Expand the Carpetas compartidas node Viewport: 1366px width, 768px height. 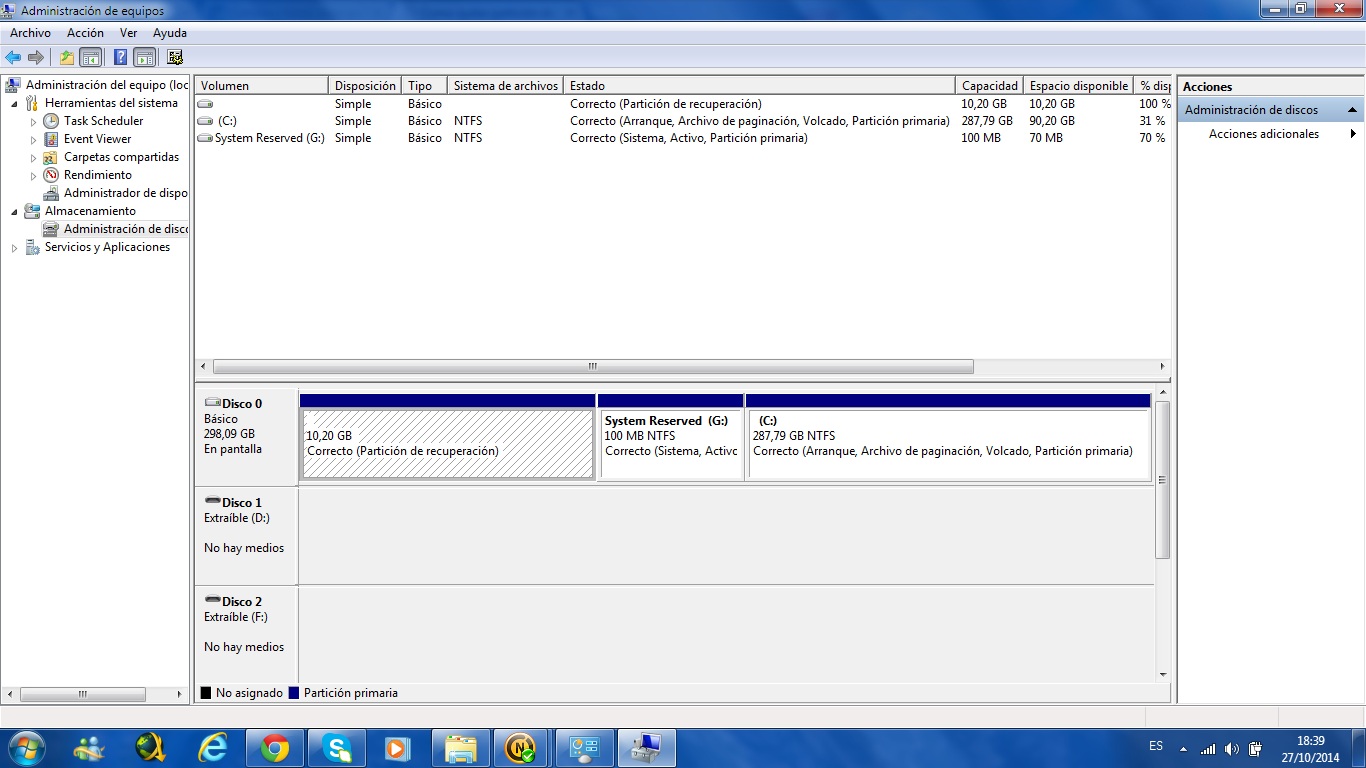click(x=33, y=158)
